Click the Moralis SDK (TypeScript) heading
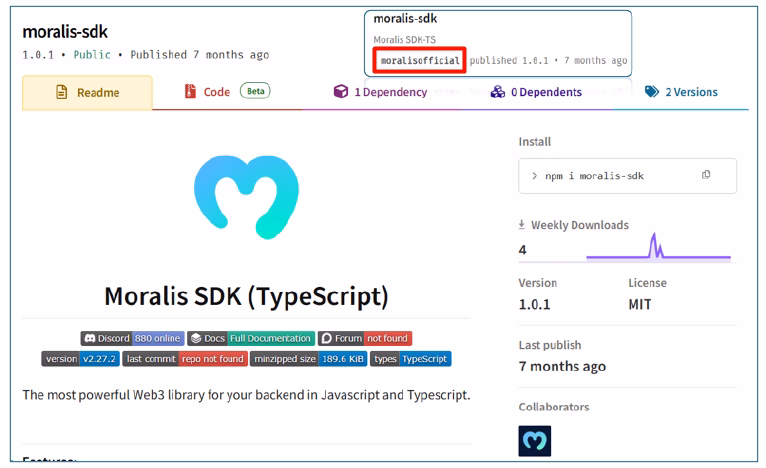 (x=246, y=297)
